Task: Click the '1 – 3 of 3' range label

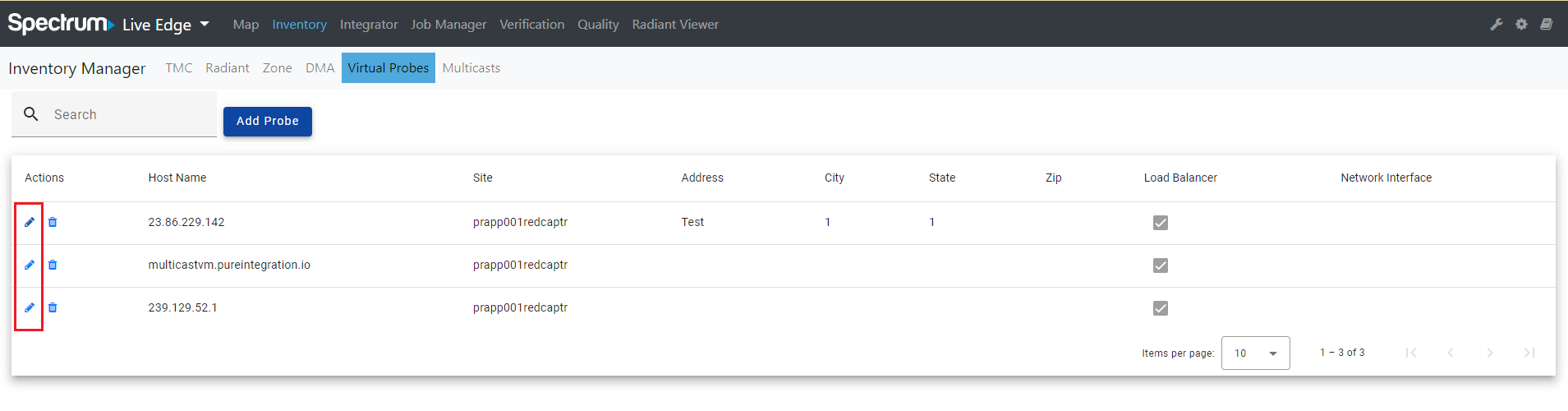Action: pos(1342,353)
